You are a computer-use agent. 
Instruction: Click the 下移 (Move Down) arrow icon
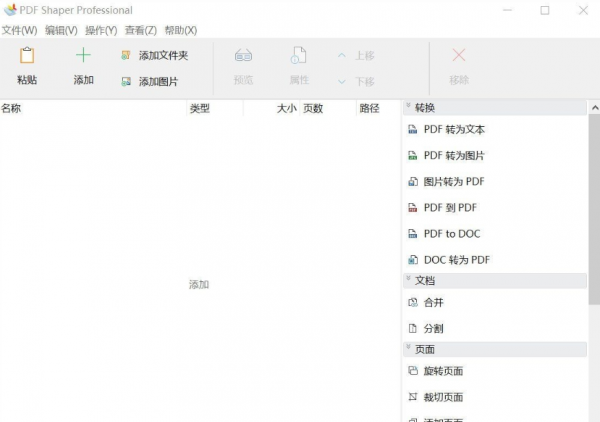[x=342, y=81]
